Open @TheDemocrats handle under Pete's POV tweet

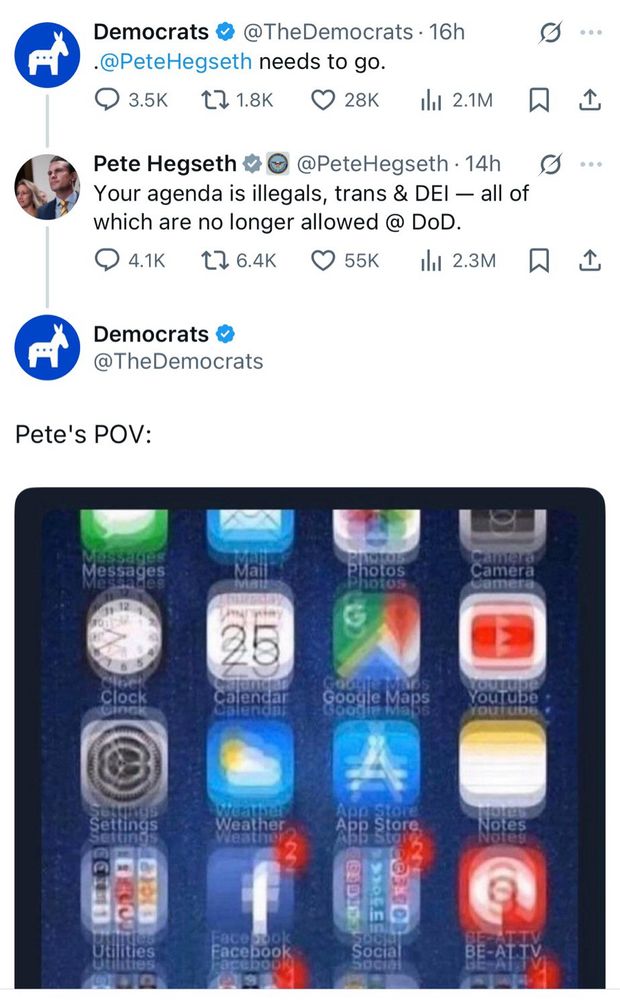coord(178,361)
